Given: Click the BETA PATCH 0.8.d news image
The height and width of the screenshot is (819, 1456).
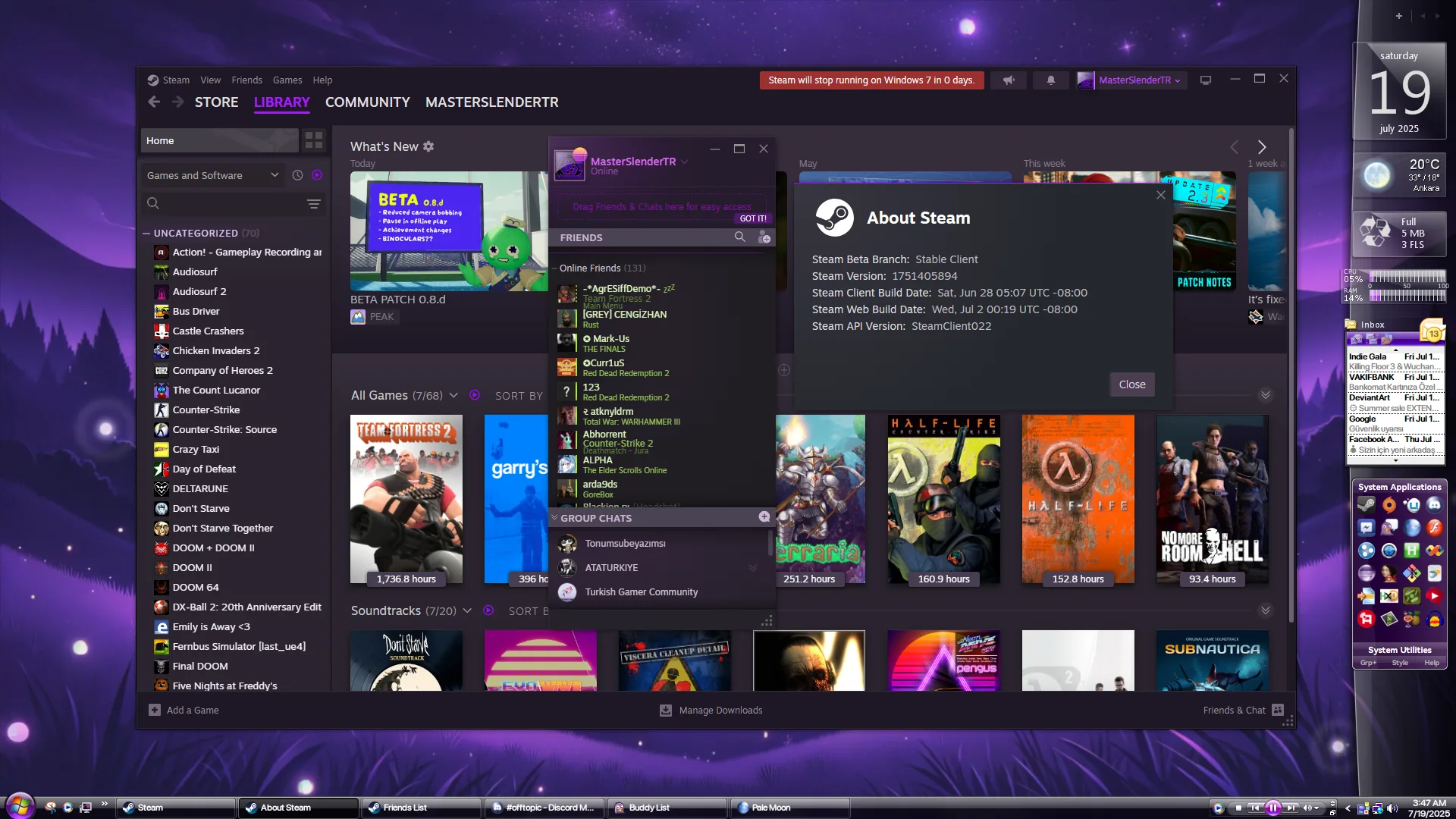Looking at the screenshot, I should click(449, 231).
